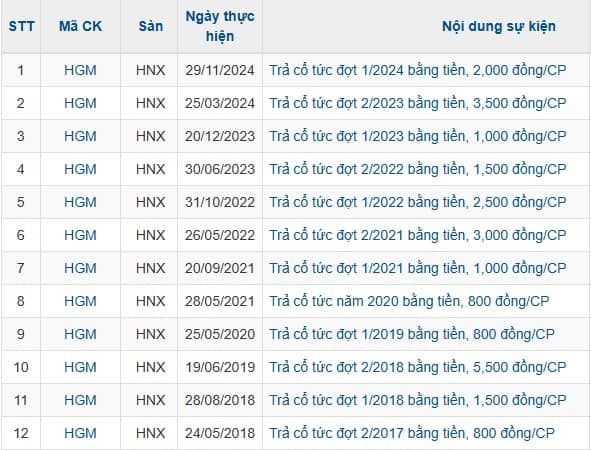Click the 'Nội dung sự kiện' column header

tap(499, 26)
